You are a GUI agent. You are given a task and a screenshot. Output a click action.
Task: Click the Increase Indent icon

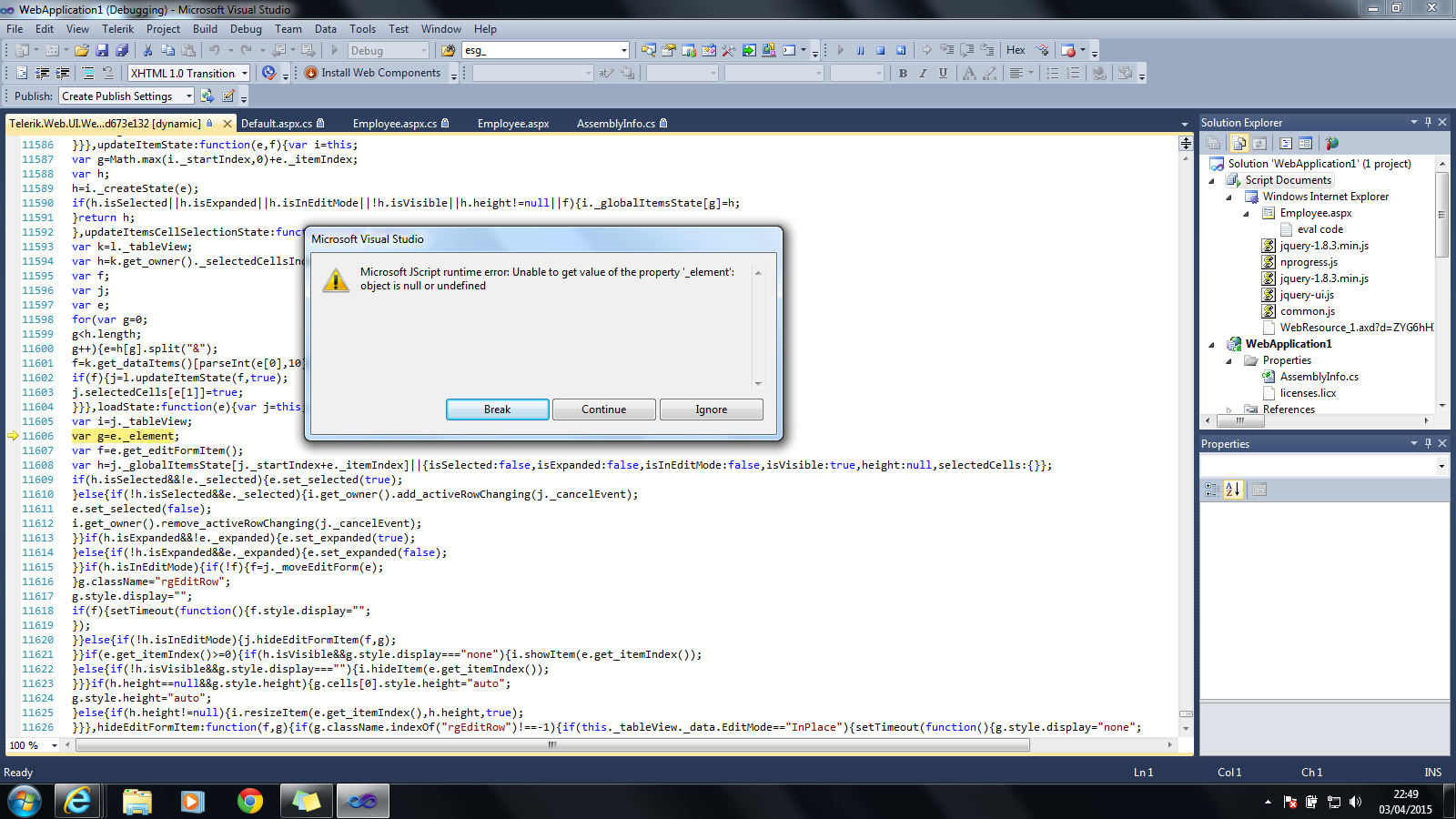(x=62, y=73)
